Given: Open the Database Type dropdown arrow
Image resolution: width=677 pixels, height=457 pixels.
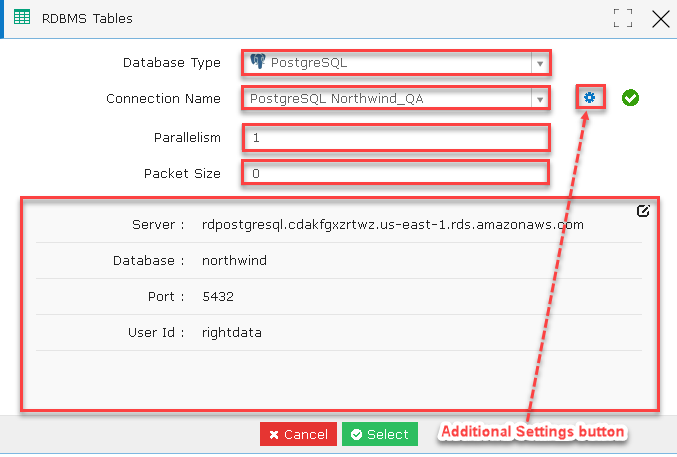Looking at the screenshot, I should point(540,63).
